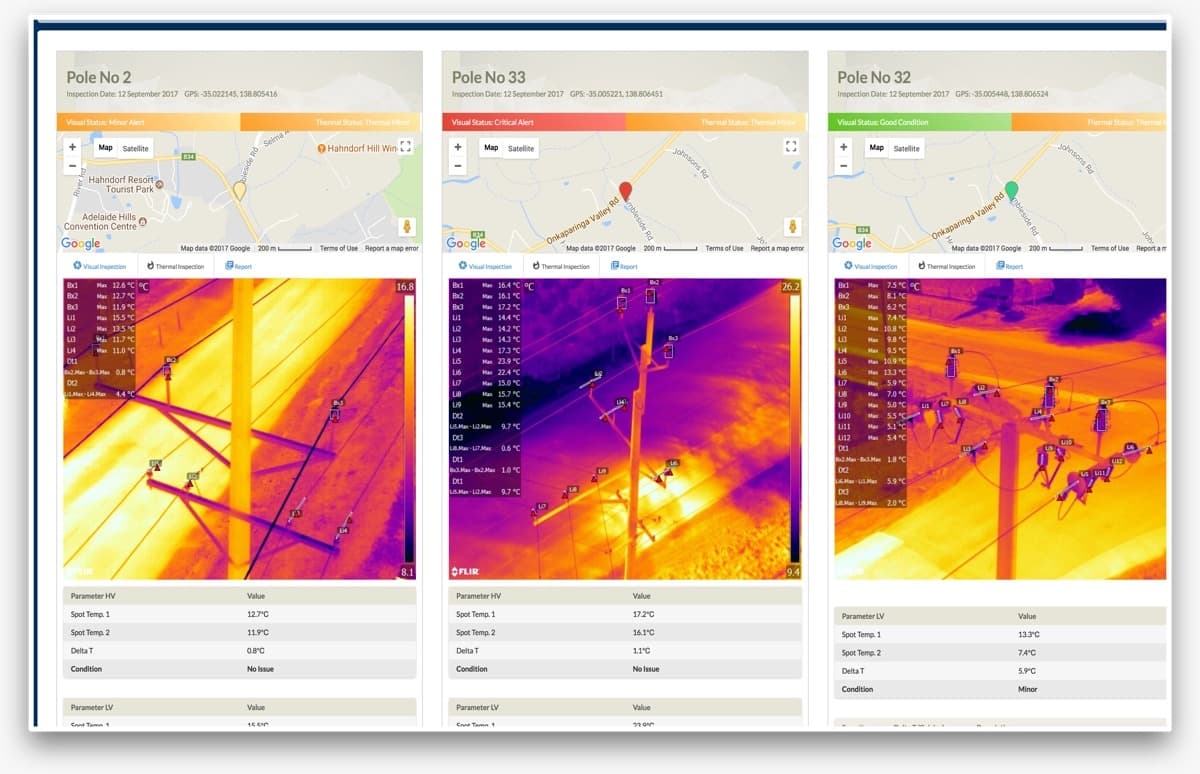This screenshot has height=774, width=1200.
Task: Click the Street View pegman on Pole No 2 map
Action: tap(407, 226)
